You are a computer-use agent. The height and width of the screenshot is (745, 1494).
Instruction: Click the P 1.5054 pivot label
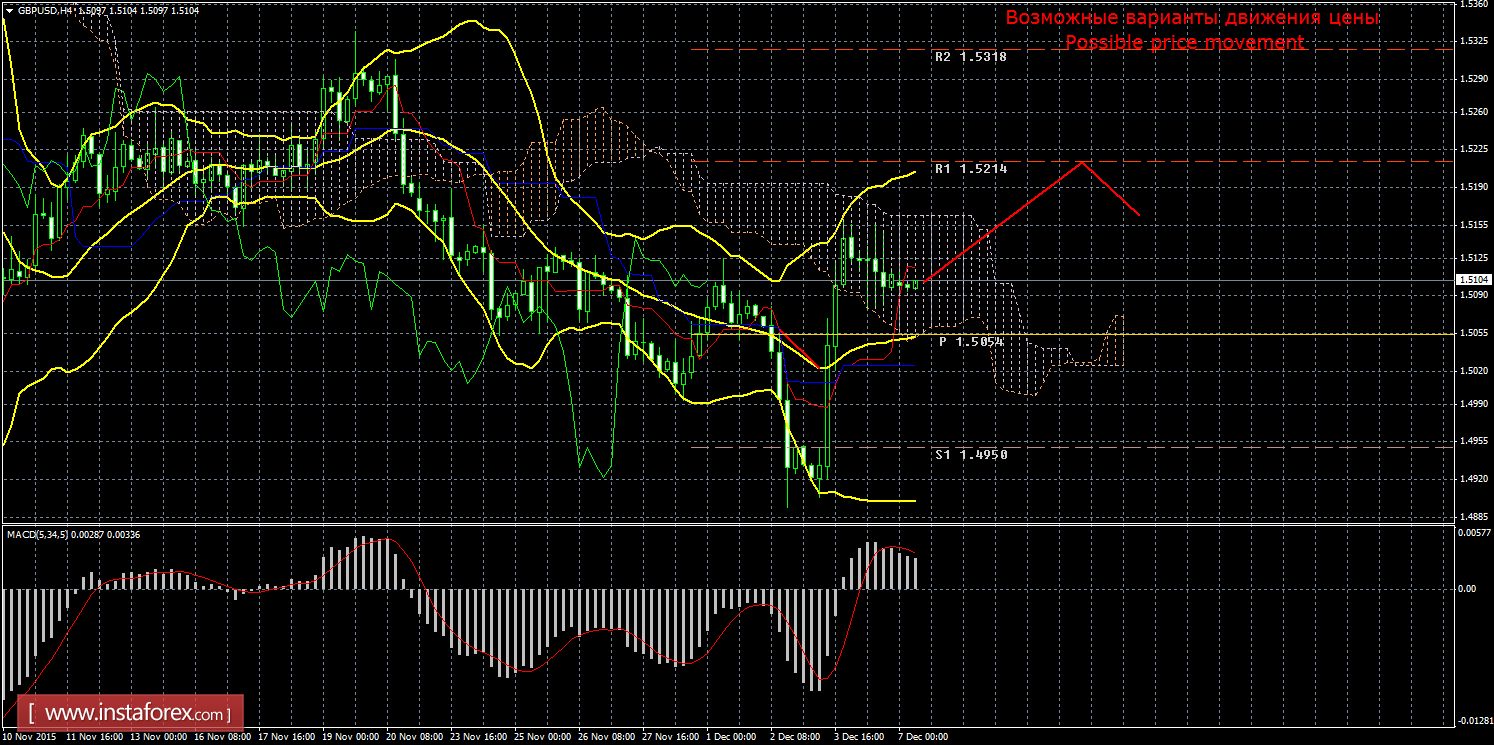(x=971, y=342)
